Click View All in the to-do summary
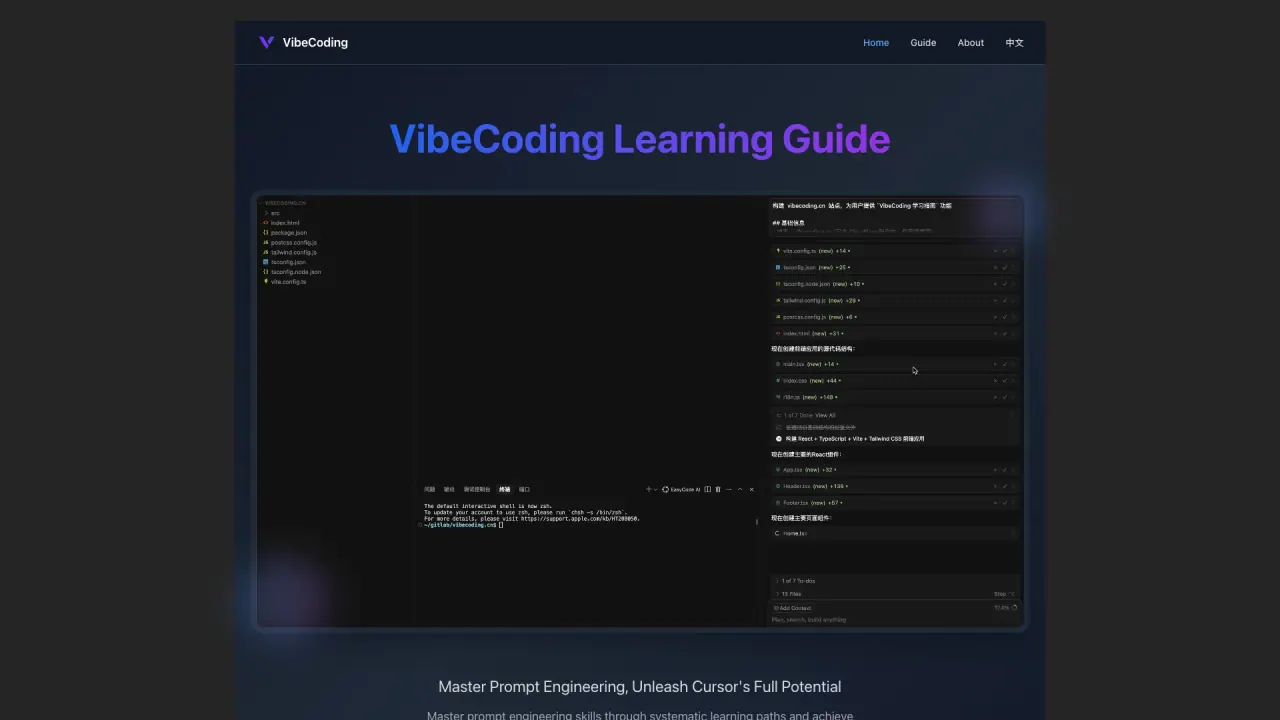Viewport: 1280px width, 720px height. pos(825,415)
